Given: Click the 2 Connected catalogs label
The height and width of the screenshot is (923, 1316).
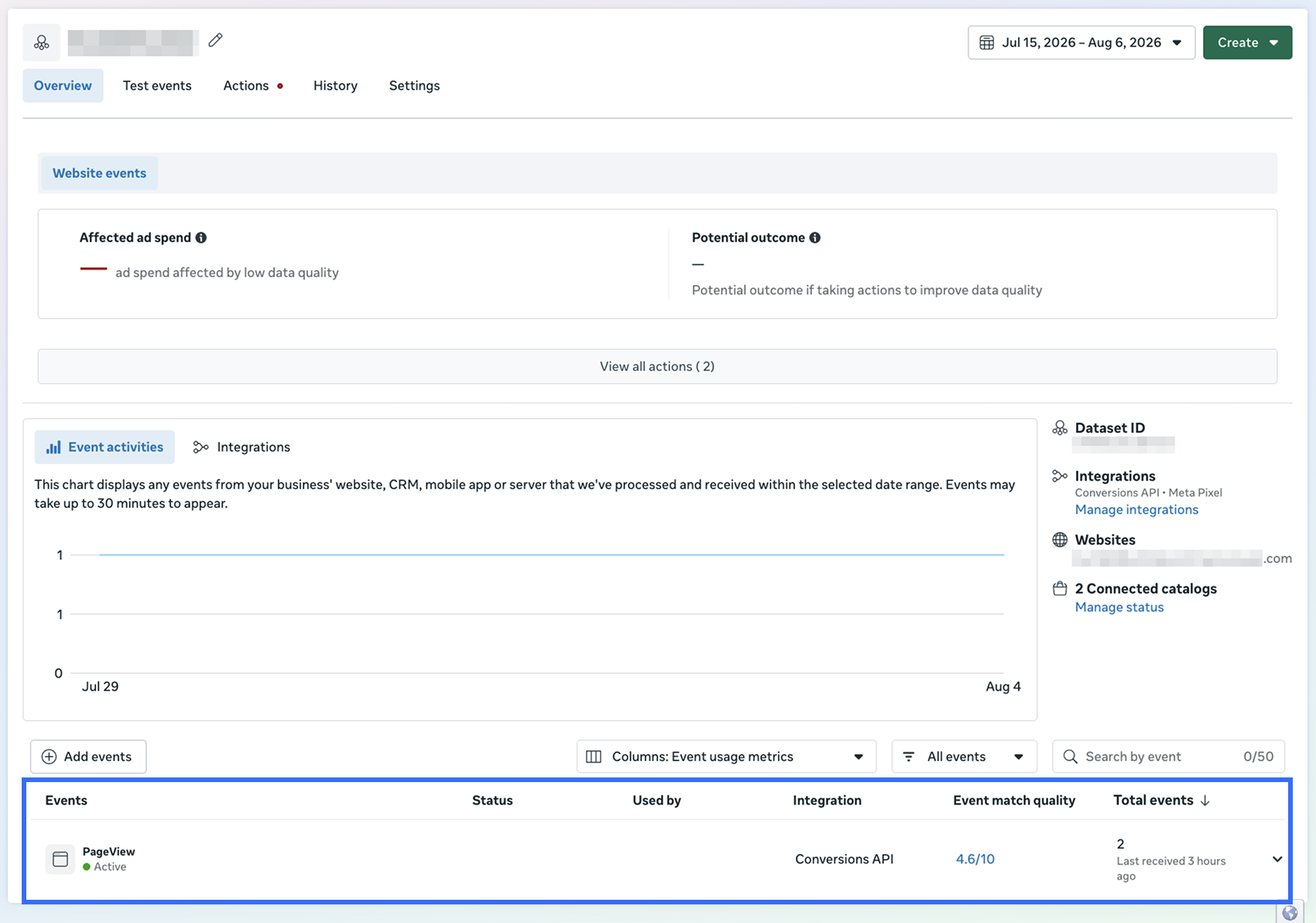Looking at the screenshot, I should [1146, 588].
